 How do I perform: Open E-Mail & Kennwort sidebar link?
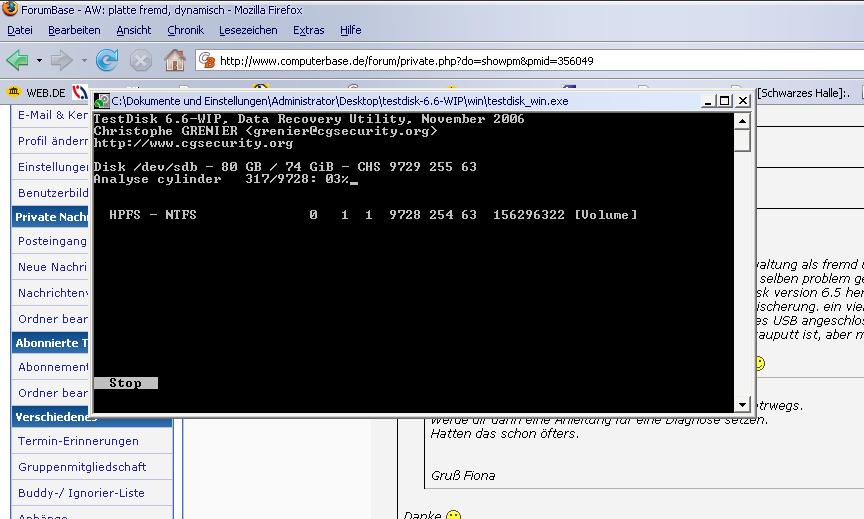tap(52, 115)
